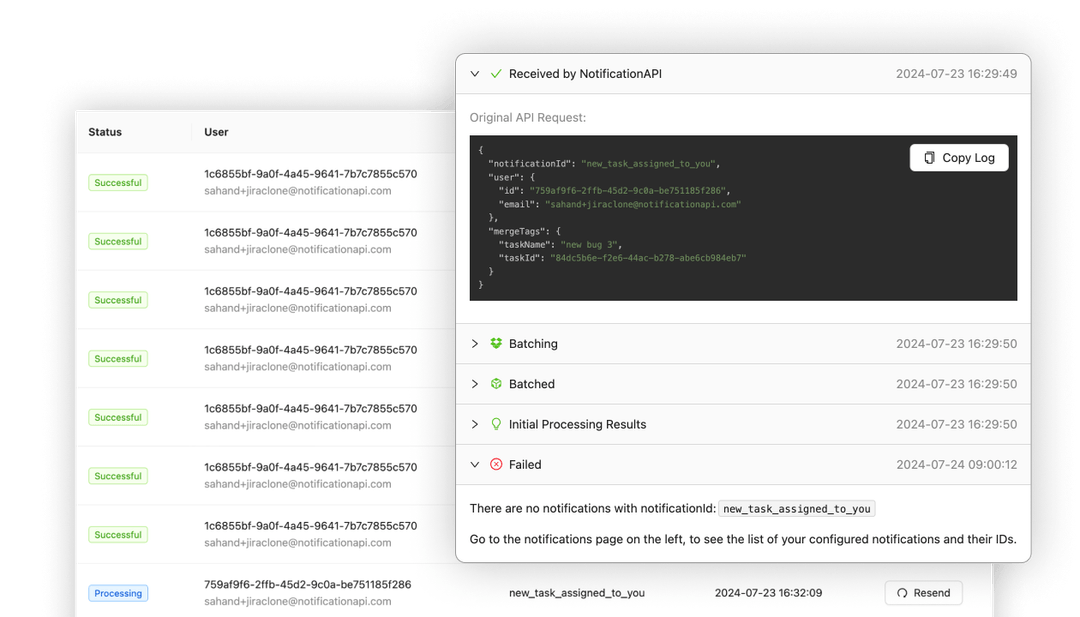Click the Status column header

(104, 132)
